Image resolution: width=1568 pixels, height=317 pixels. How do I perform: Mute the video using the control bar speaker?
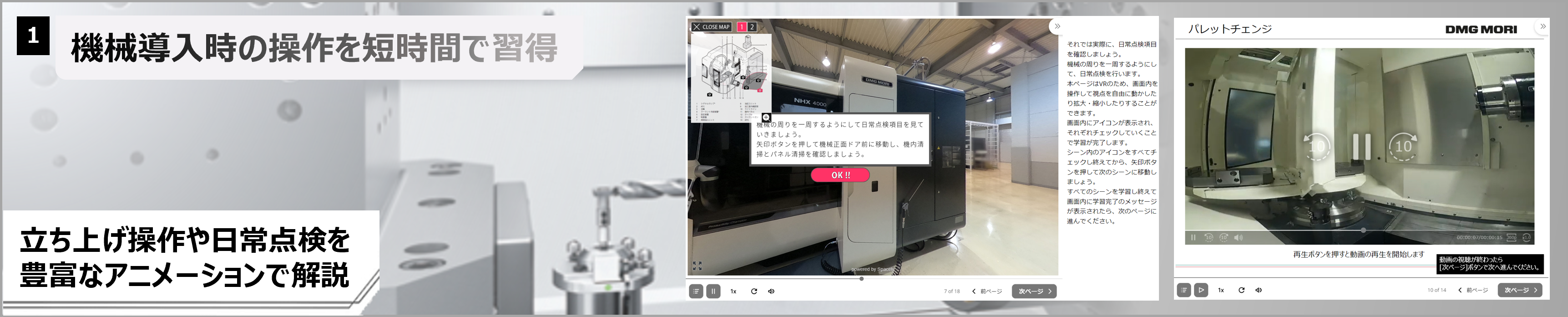coord(1238,238)
